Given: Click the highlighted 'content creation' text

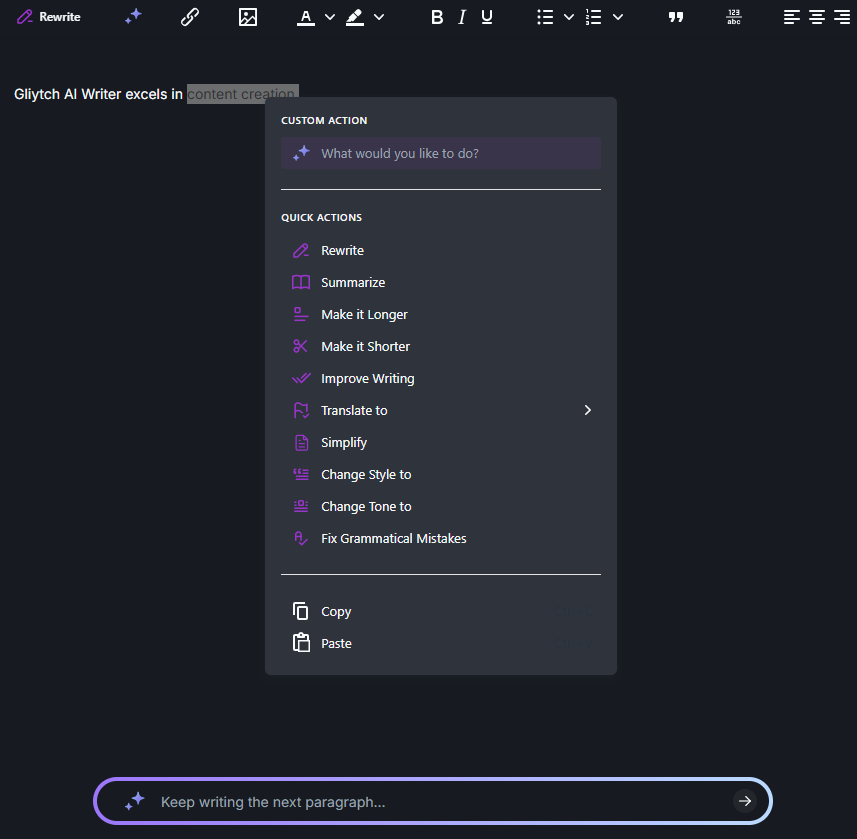Looking at the screenshot, I should pyautogui.click(x=241, y=94).
